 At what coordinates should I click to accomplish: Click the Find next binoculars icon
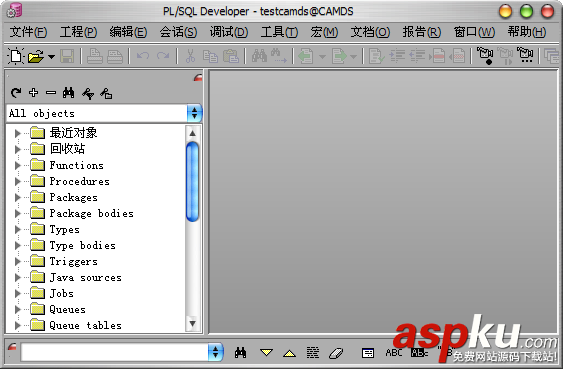(x=279, y=56)
